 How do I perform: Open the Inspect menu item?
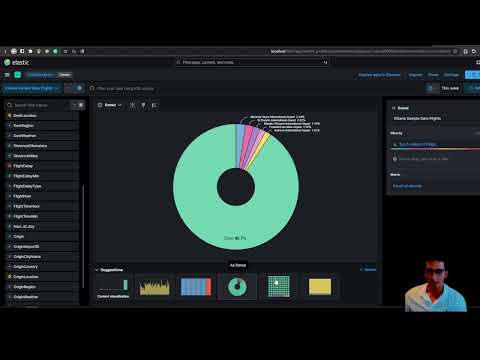coord(415,75)
